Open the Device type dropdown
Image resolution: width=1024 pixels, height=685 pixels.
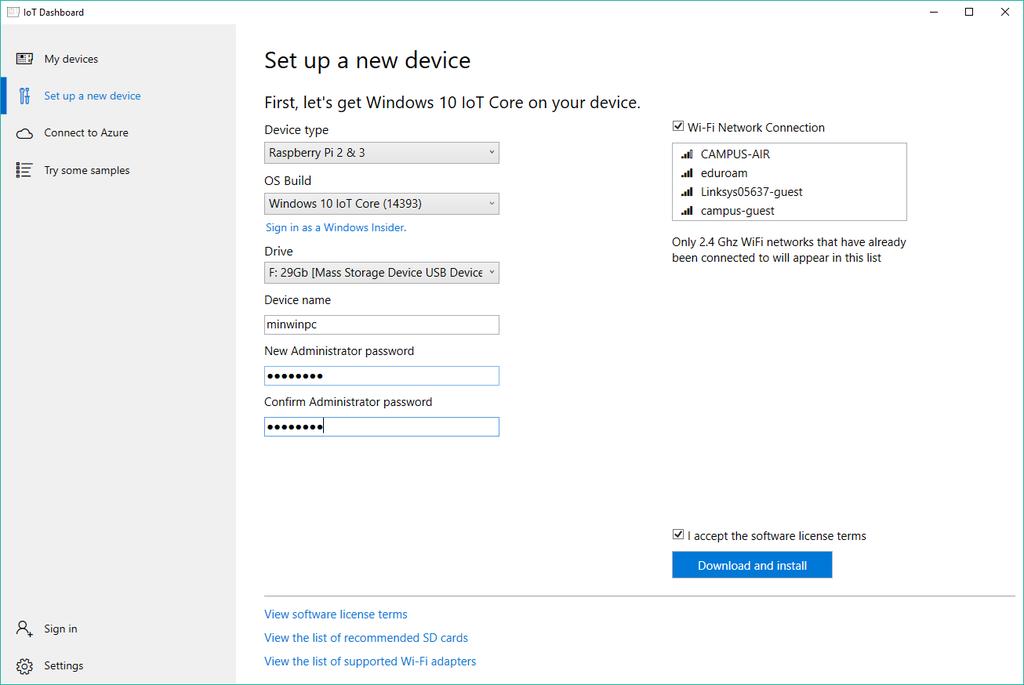[381, 153]
